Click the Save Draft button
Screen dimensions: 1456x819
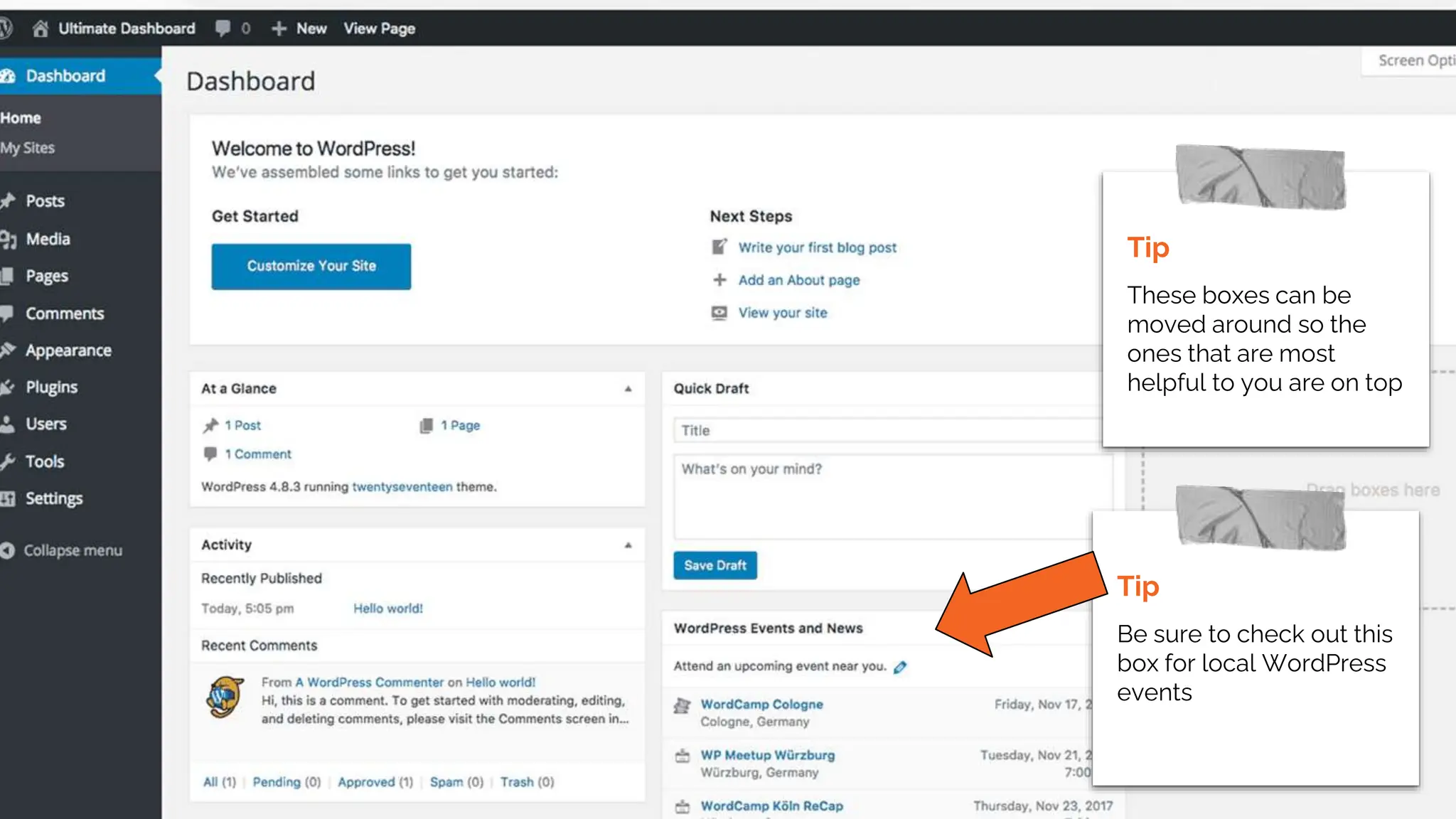point(715,565)
